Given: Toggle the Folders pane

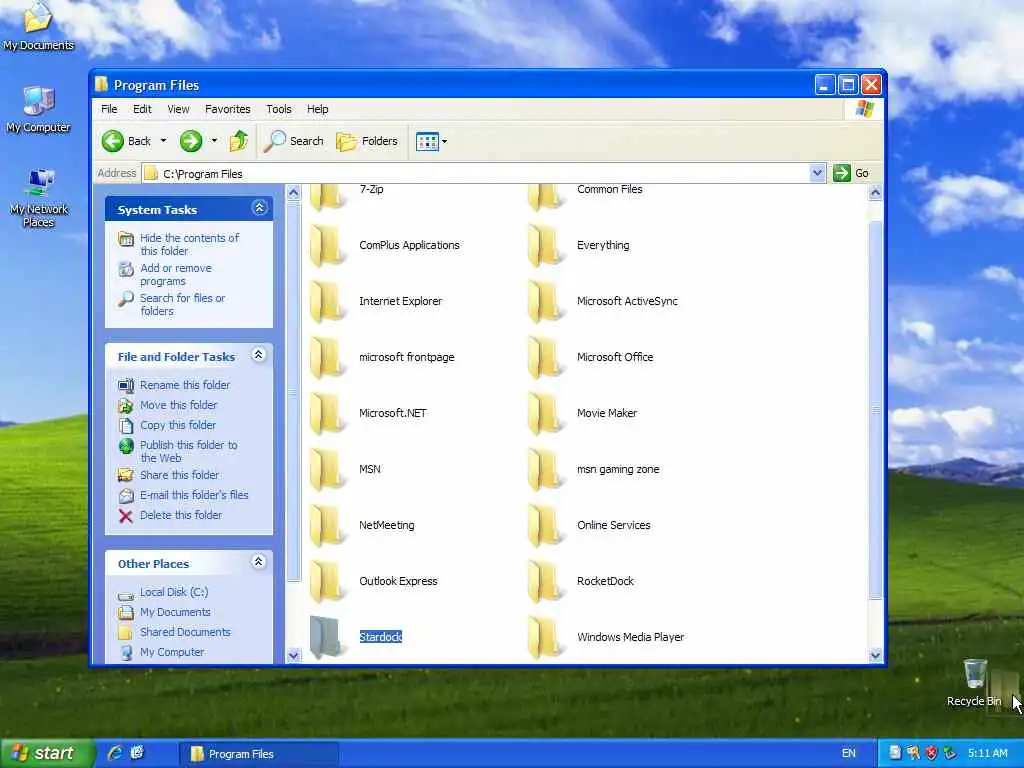Looking at the screenshot, I should tap(366, 141).
